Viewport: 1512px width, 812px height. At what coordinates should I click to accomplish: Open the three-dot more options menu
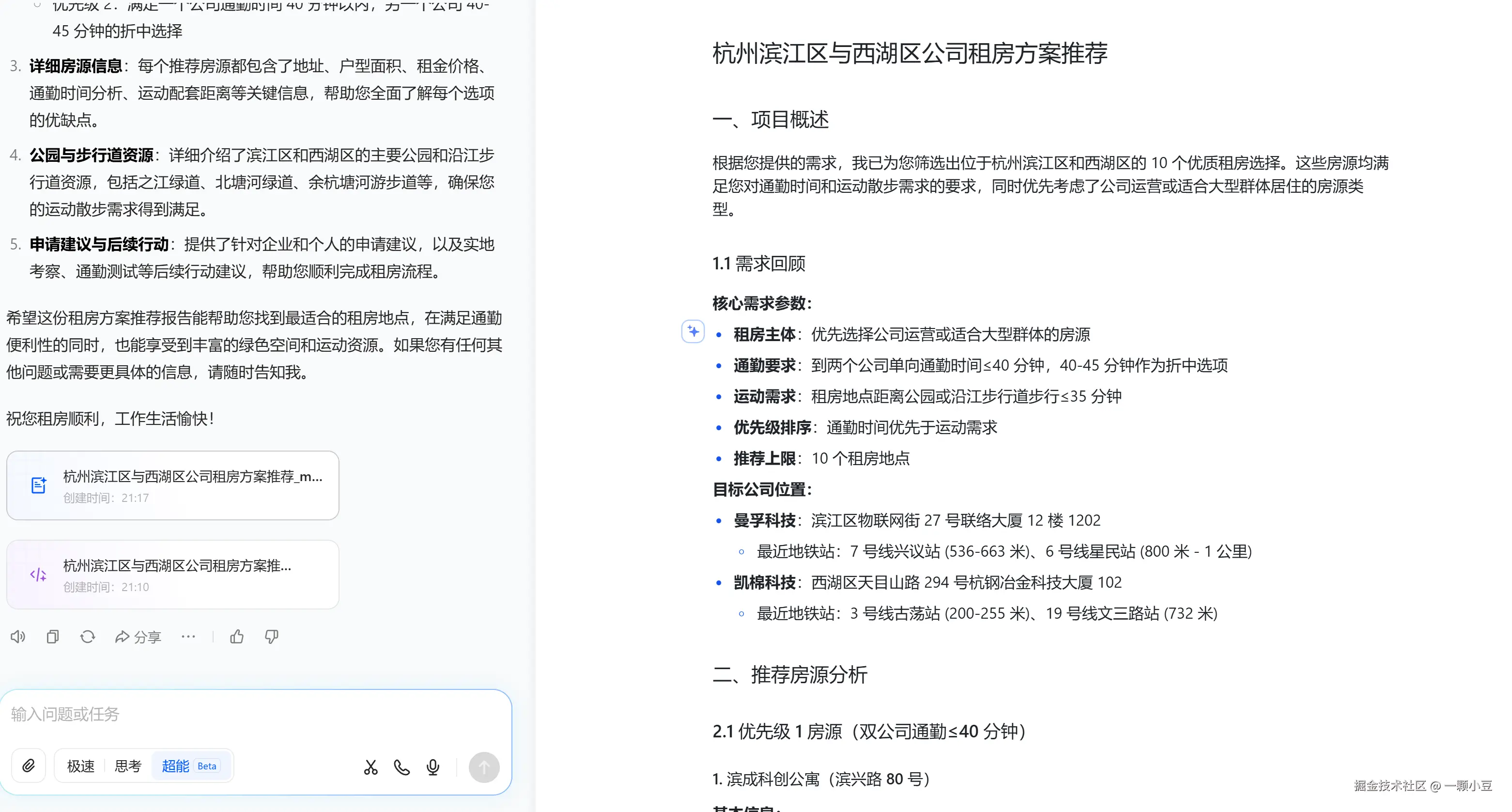(x=188, y=637)
